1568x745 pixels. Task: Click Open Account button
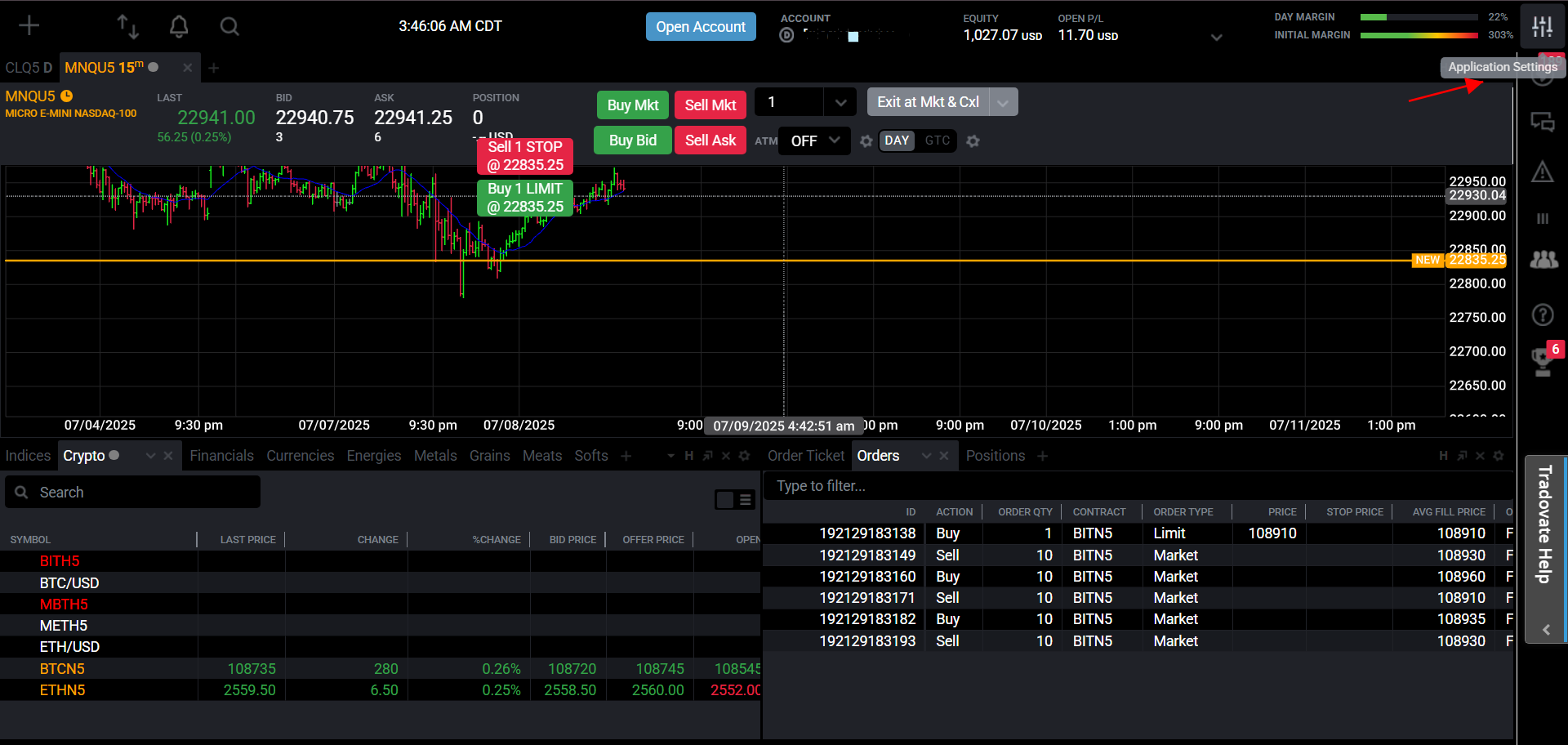[x=701, y=26]
